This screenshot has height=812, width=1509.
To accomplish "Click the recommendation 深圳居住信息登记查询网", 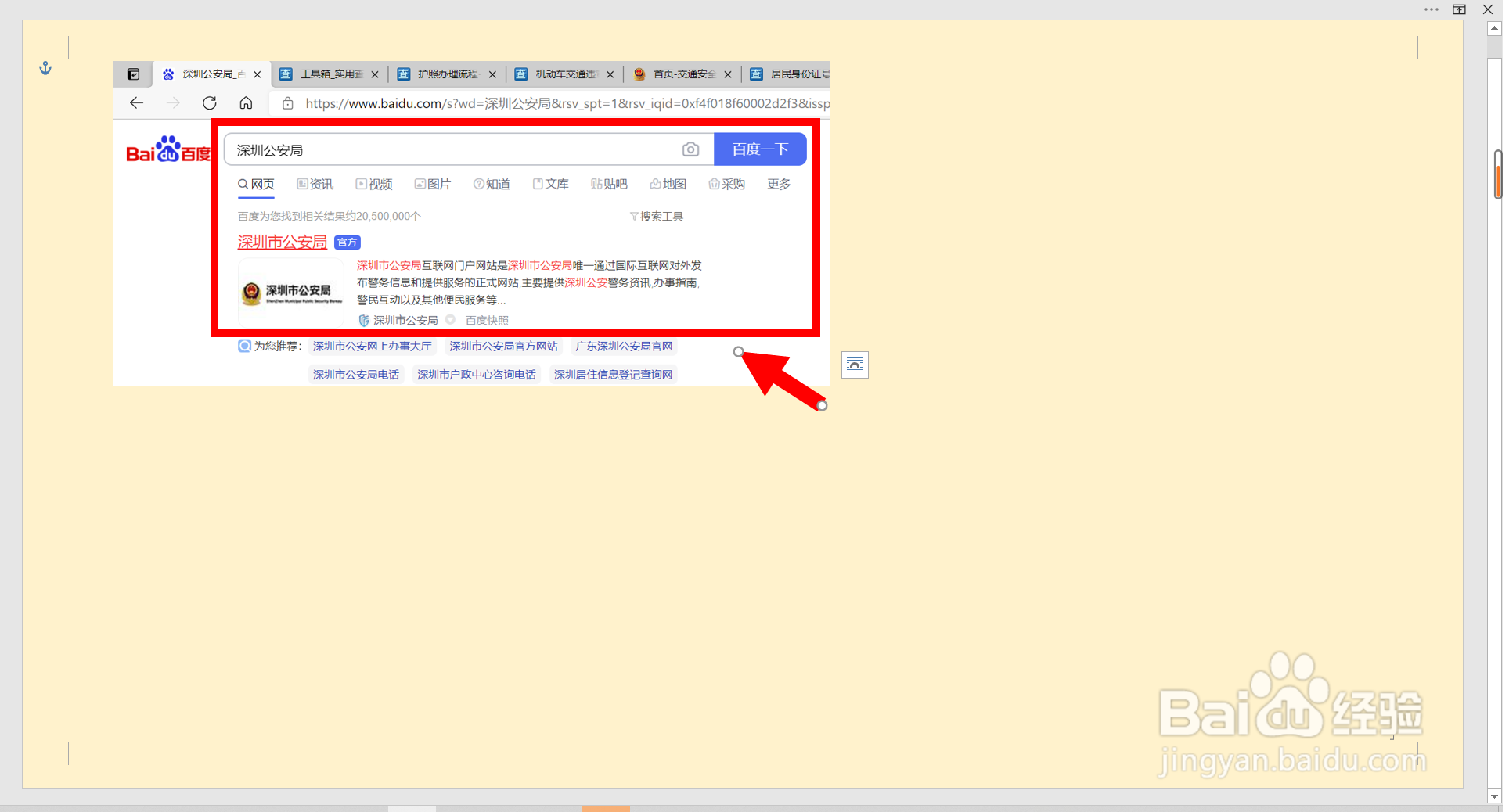I will coord(613,375).
